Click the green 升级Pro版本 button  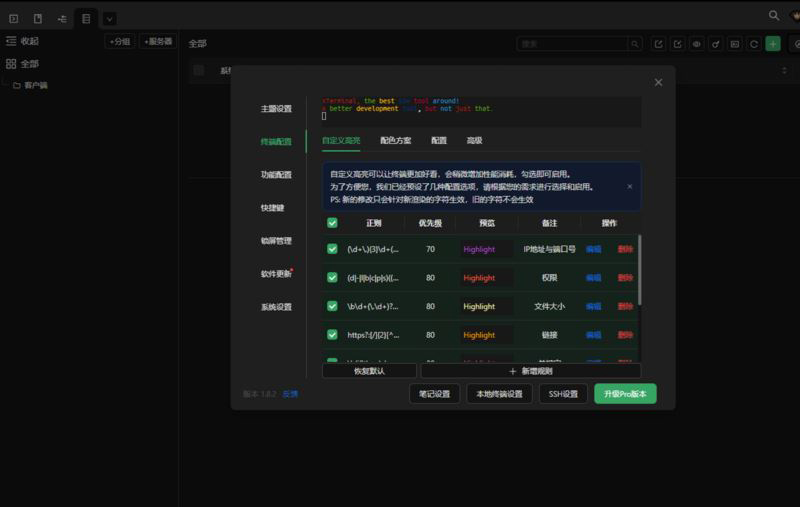pos(625,394)
